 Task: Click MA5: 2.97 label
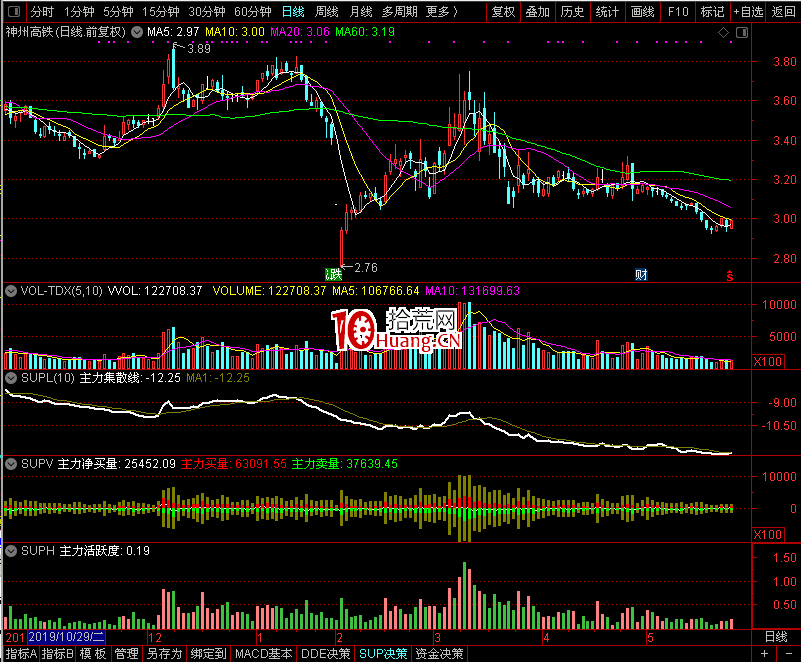pos(173,32)
